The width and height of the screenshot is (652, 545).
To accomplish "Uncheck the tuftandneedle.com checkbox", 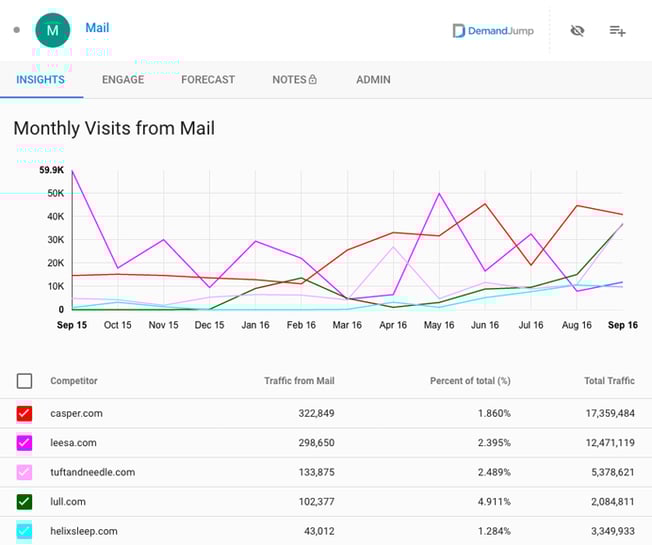I will coord(24,472).
